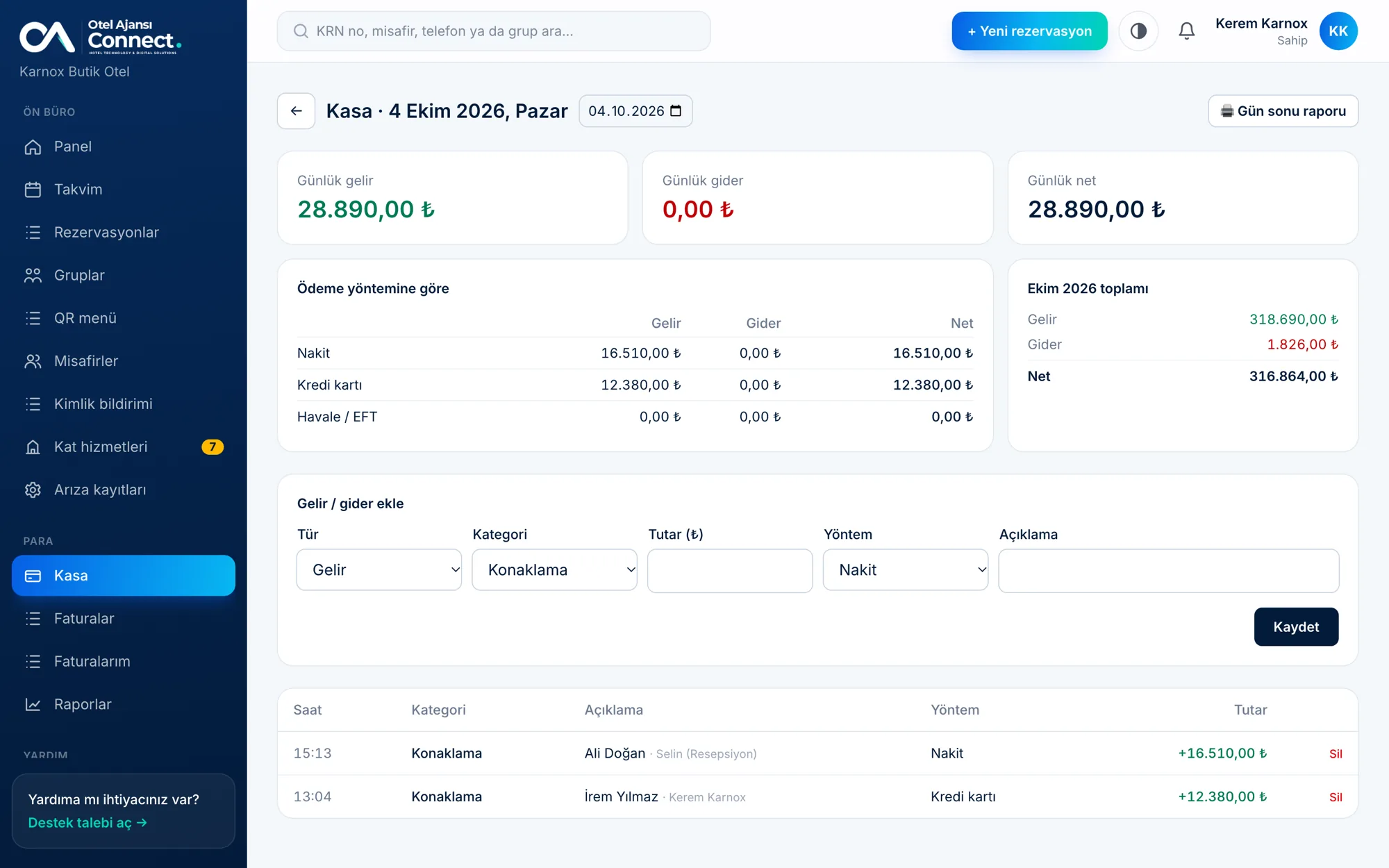Click the Kerem Karnox user name

[1261, 24]
